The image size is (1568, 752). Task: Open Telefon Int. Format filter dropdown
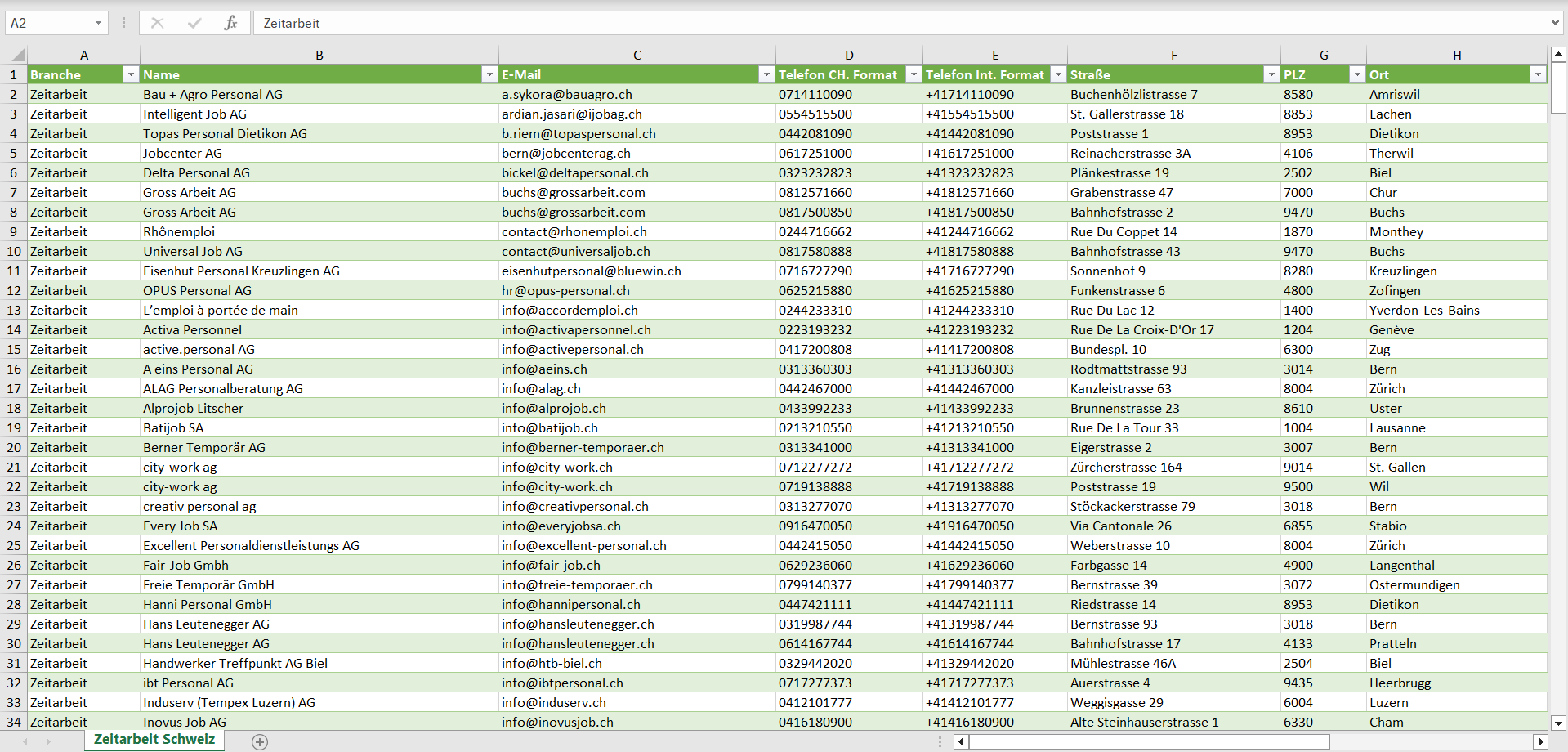(x=1058, y=74)
